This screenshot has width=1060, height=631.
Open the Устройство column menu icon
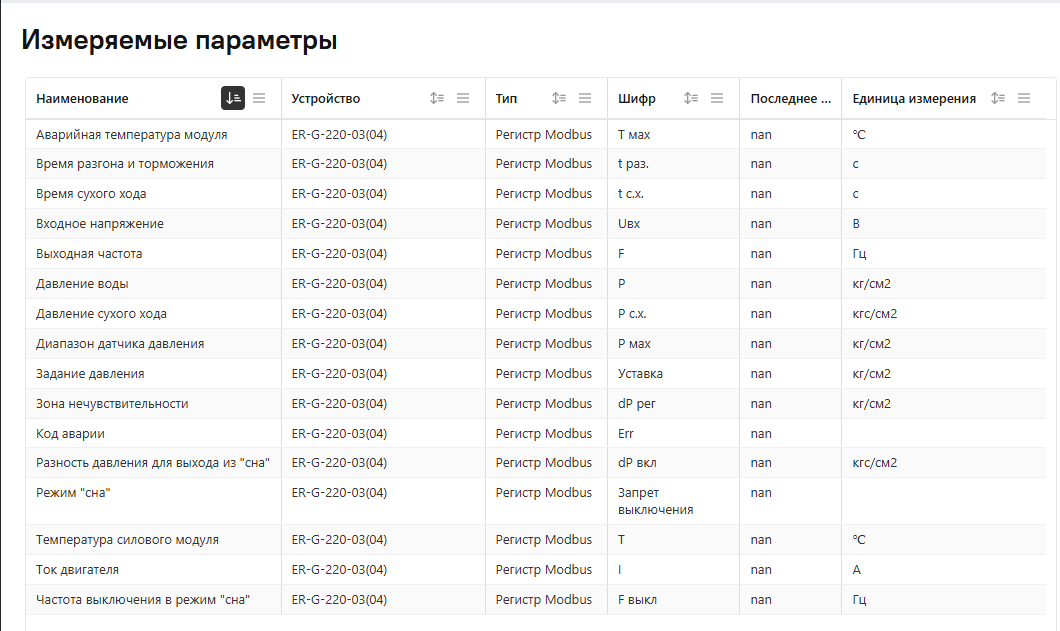point(463,98)
